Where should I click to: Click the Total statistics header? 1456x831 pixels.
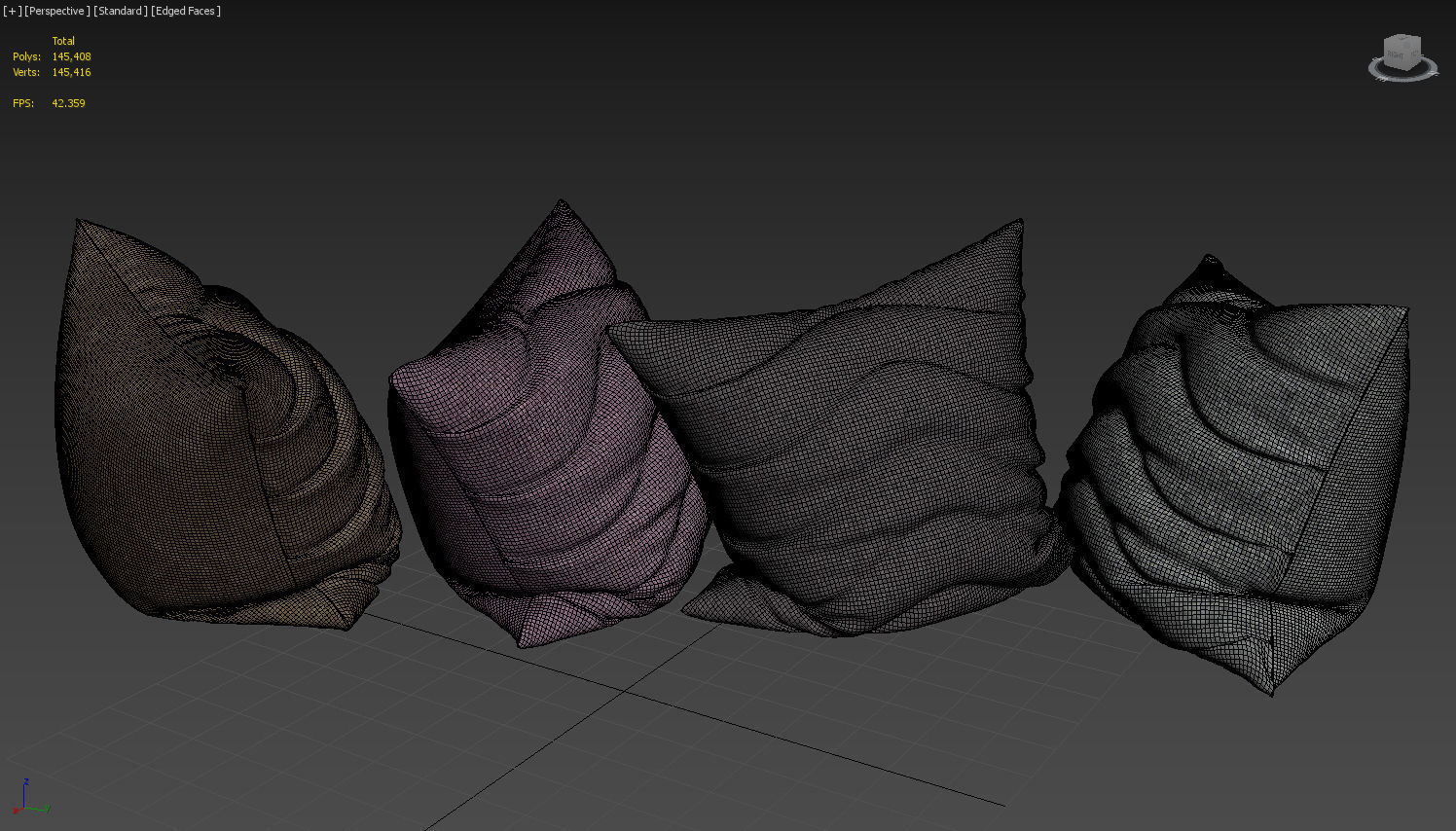pyautogui.click(x=63, y=41)
